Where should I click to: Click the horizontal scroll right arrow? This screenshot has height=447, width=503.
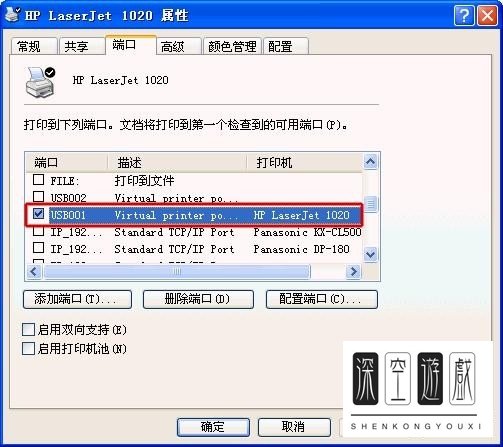[x=353, y=272]
